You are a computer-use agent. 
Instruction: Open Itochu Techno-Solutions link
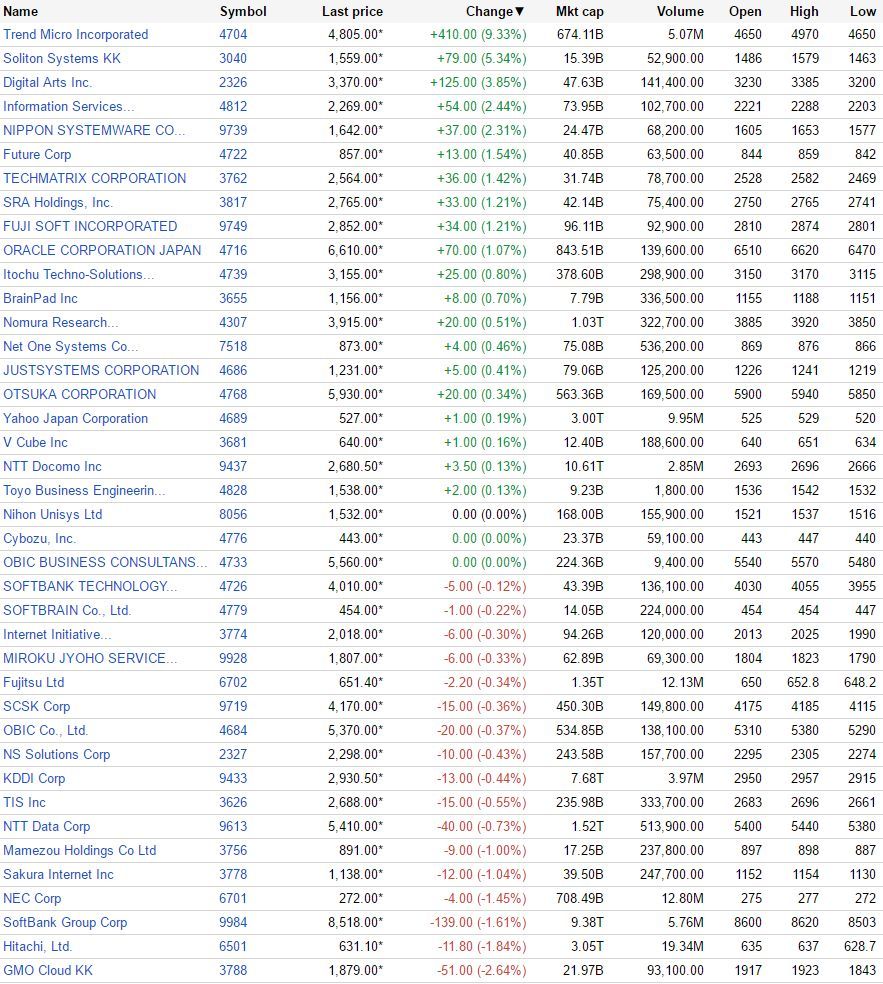coord(78,274)
